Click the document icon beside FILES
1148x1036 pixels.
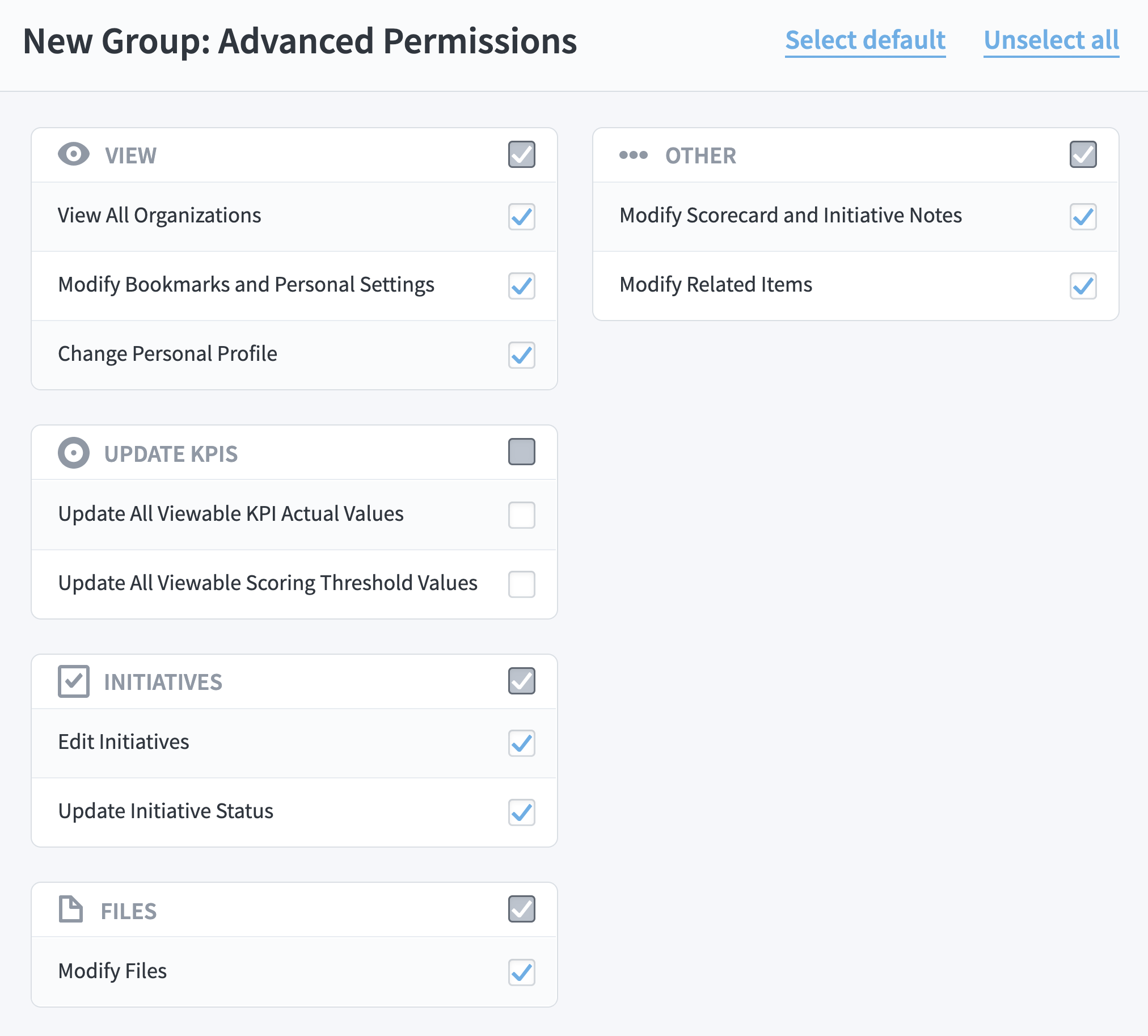point(70,909)
